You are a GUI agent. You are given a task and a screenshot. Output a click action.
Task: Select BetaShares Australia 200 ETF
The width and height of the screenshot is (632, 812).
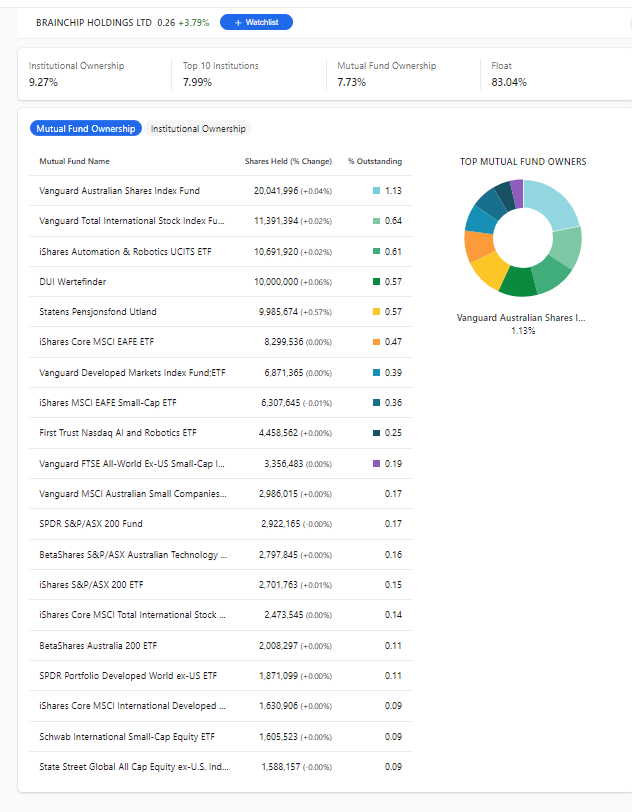pyautogui.click(x=98, y=646)
